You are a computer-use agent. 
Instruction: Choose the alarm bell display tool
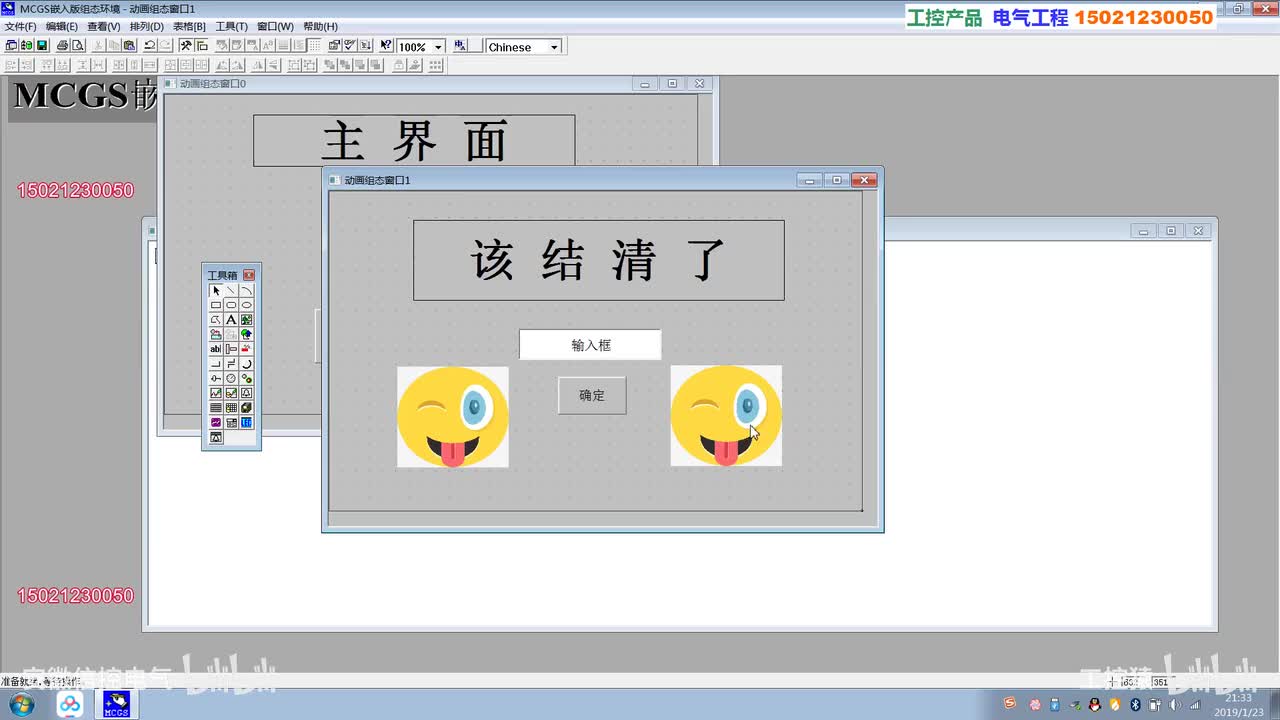point(246,393)
